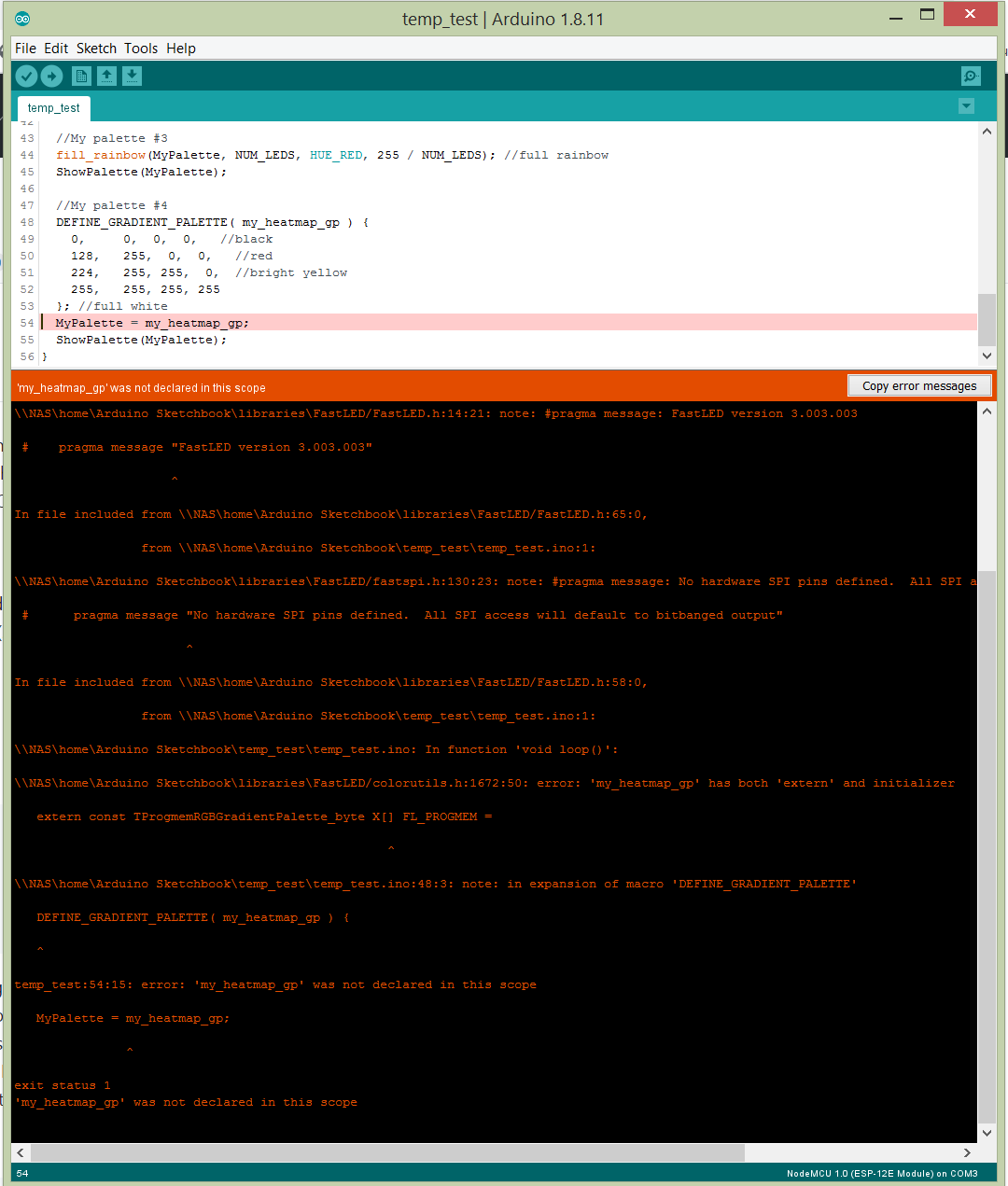Image resolution: width=1008 pixels, height=1186 pixels.
Task: Click line number 54 in status bar
Action: click(x=22, y=1174)
